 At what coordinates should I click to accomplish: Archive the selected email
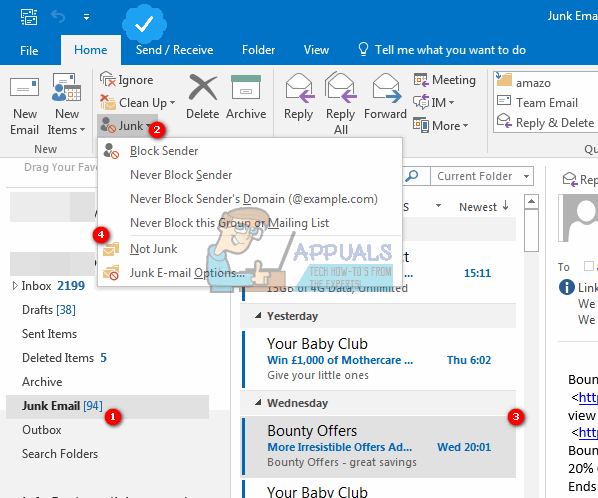[246, 98]
